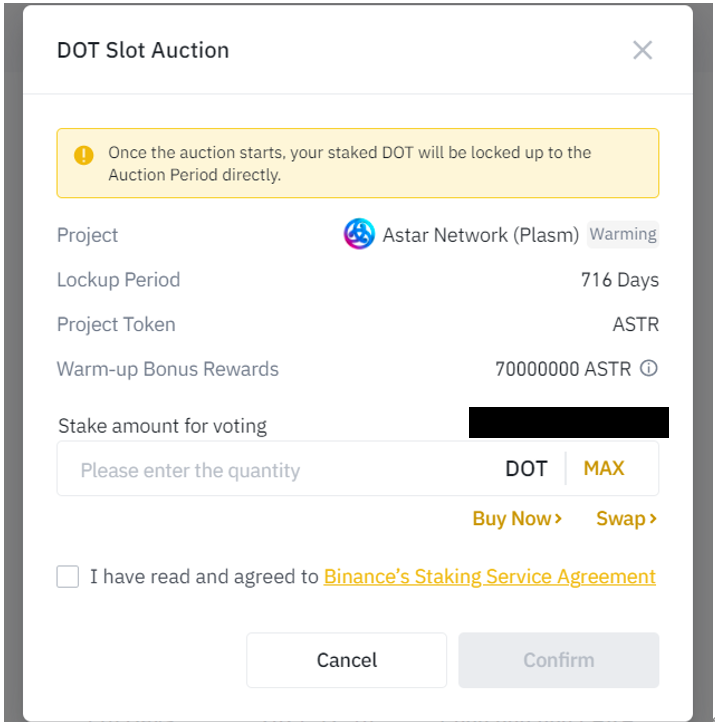
Task: Select MAX stake amount
Action: coord(604,469)
